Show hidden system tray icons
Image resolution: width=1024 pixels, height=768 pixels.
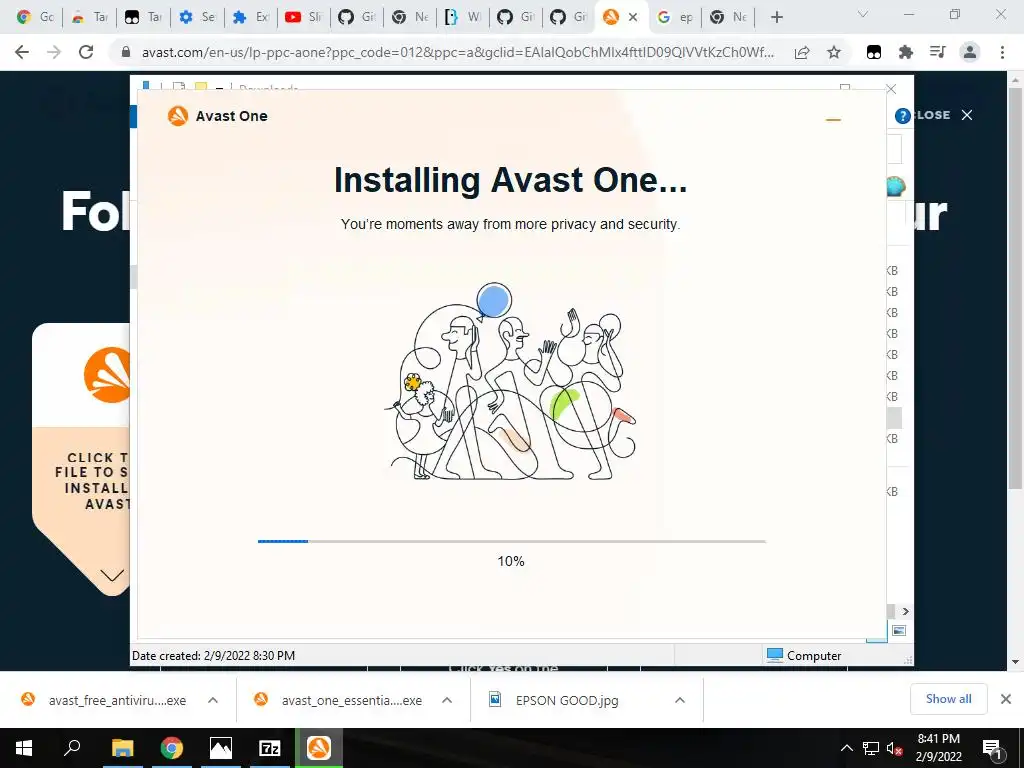pos(846,748)
